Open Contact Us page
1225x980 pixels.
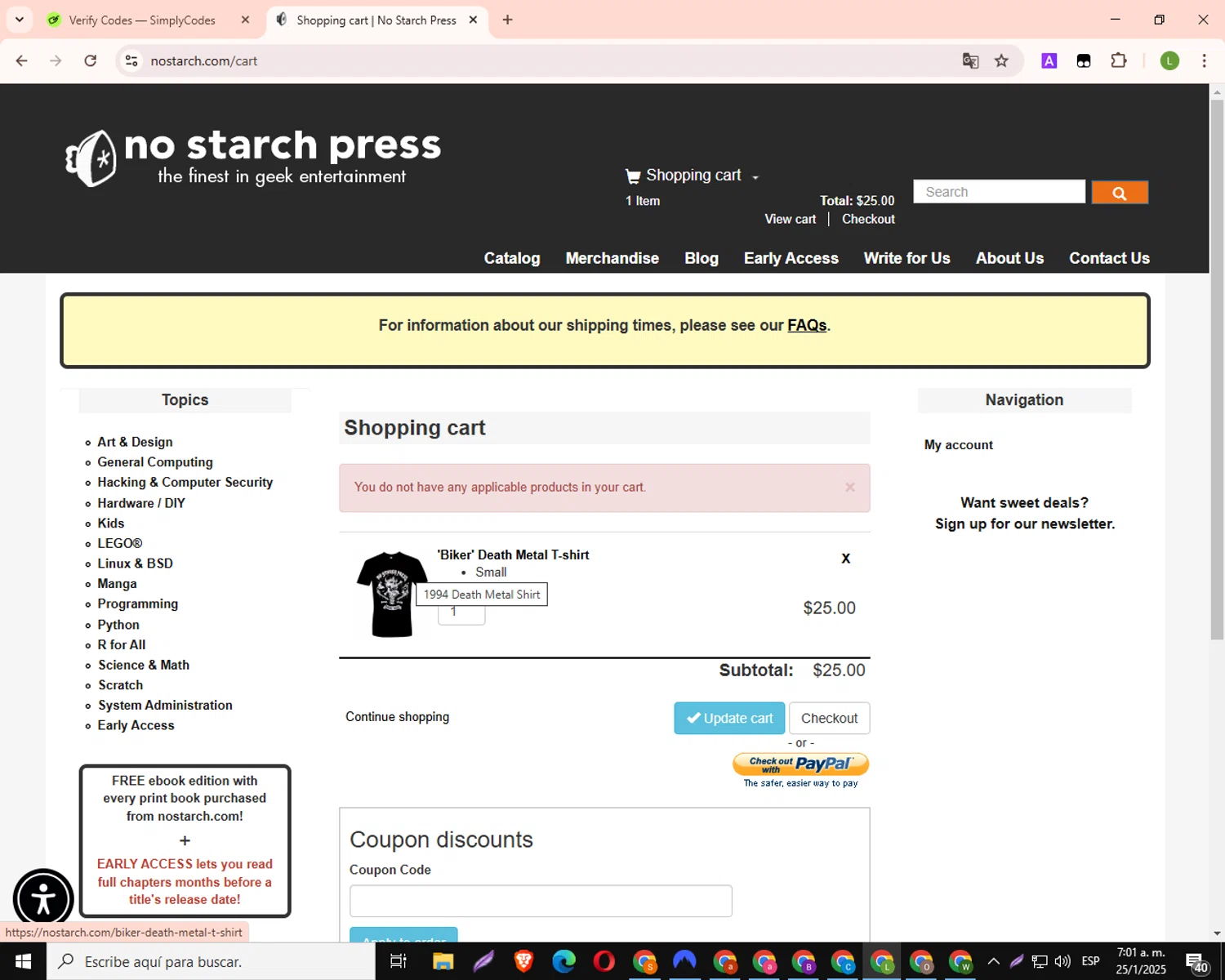[1109, 258]
